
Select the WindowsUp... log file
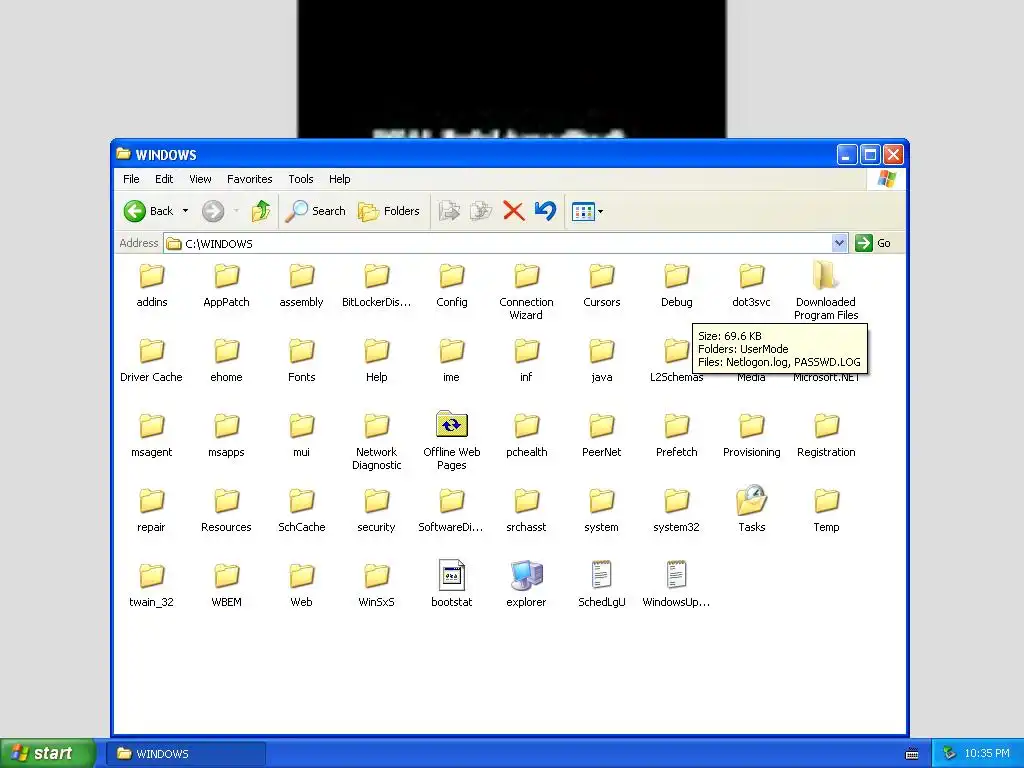[x=677, y=584]
